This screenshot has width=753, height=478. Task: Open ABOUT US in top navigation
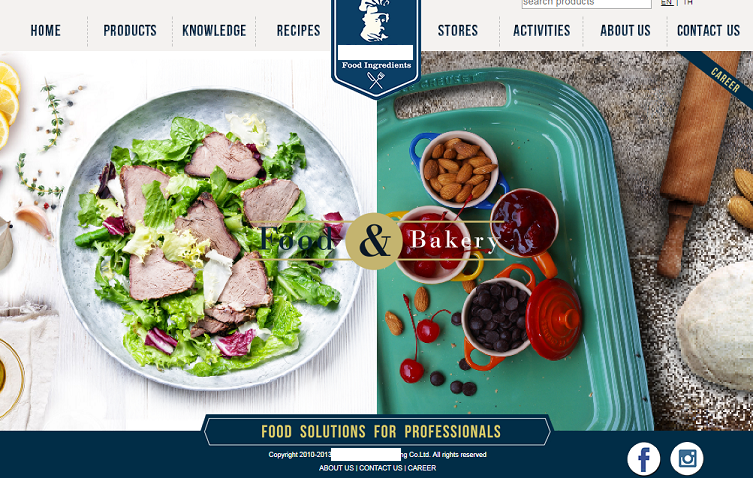tap(625, 31)
